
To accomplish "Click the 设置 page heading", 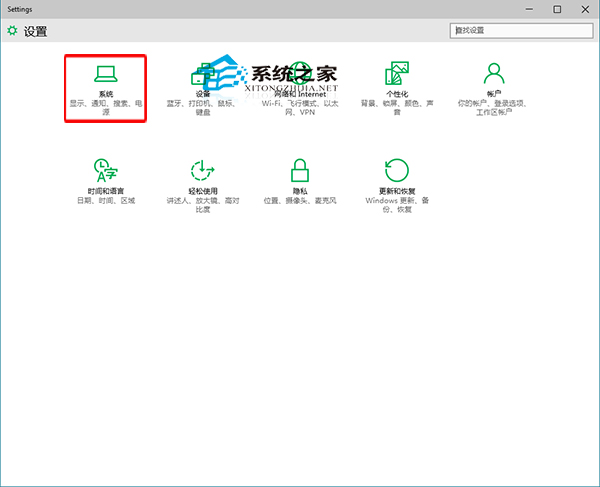I will 36,31.
